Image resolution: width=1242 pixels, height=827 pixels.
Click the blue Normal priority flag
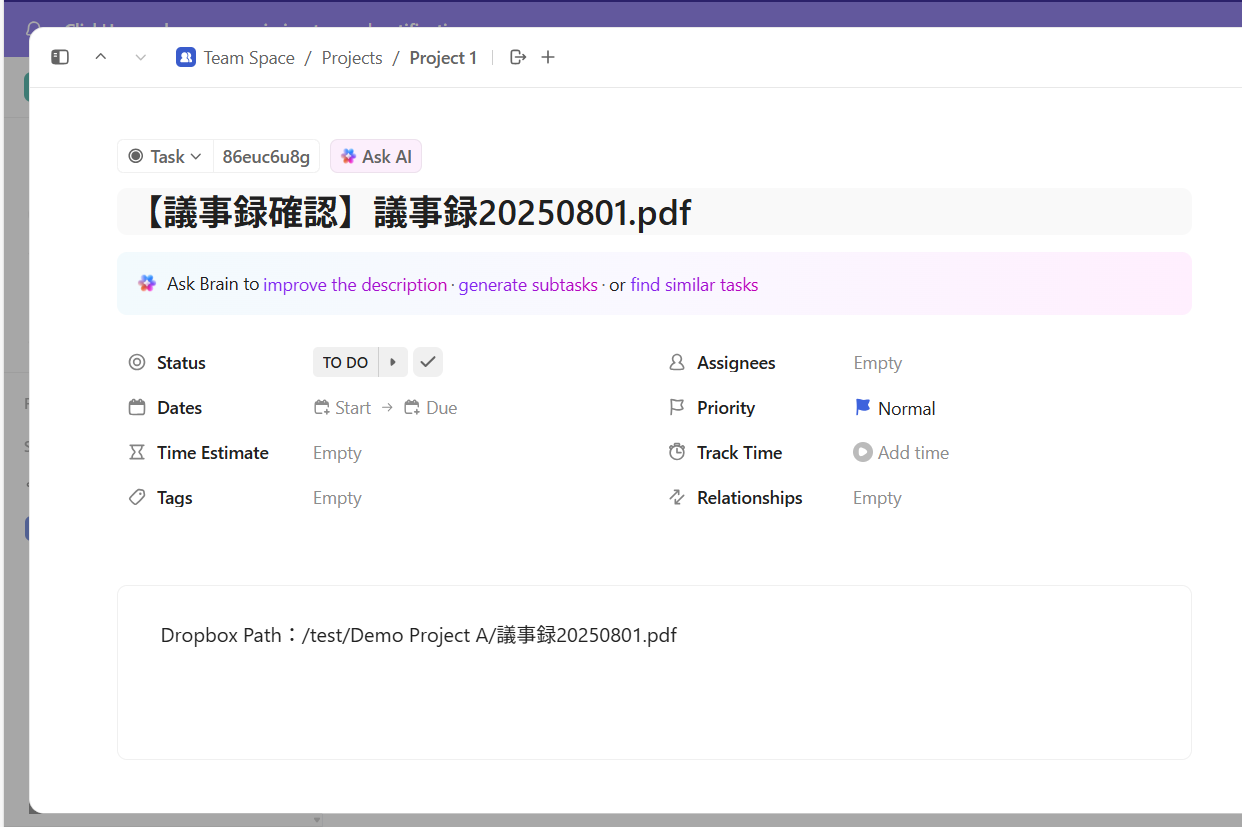(x=863, y=408)
